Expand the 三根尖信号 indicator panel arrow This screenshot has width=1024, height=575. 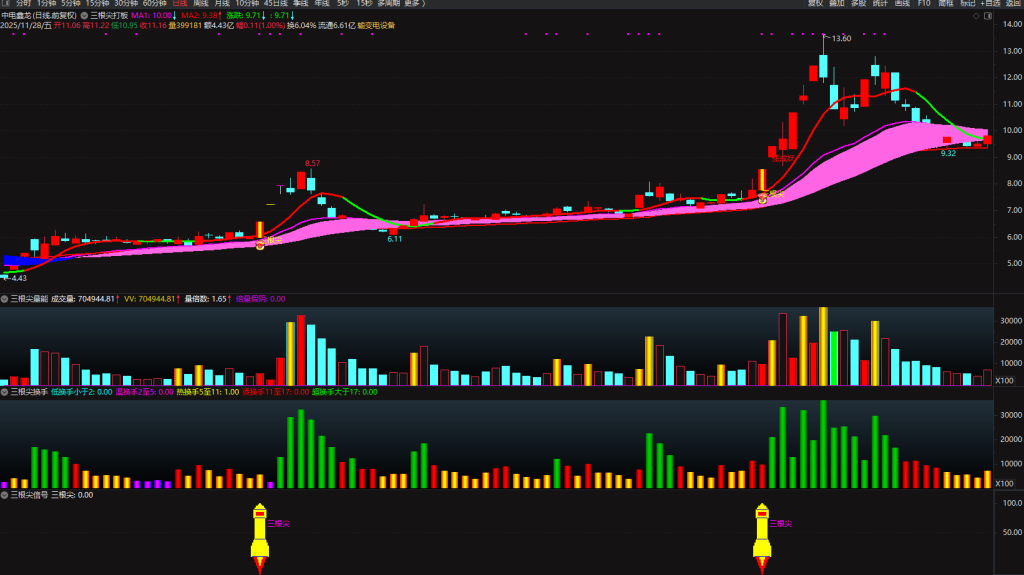(5, 494)
